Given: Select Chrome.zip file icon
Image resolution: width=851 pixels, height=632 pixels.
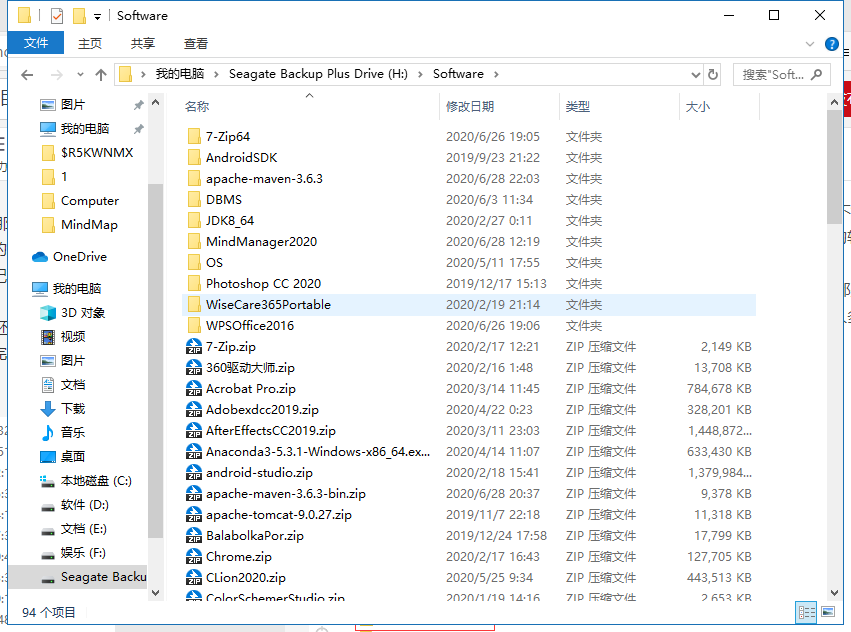Looking at the screenshot, I should pyautogui.click(x=194, y=557).
